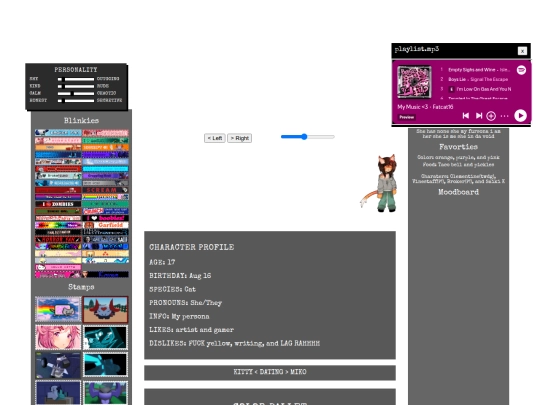
Task: Click the favorite Color line
Action: click(458, 157)
